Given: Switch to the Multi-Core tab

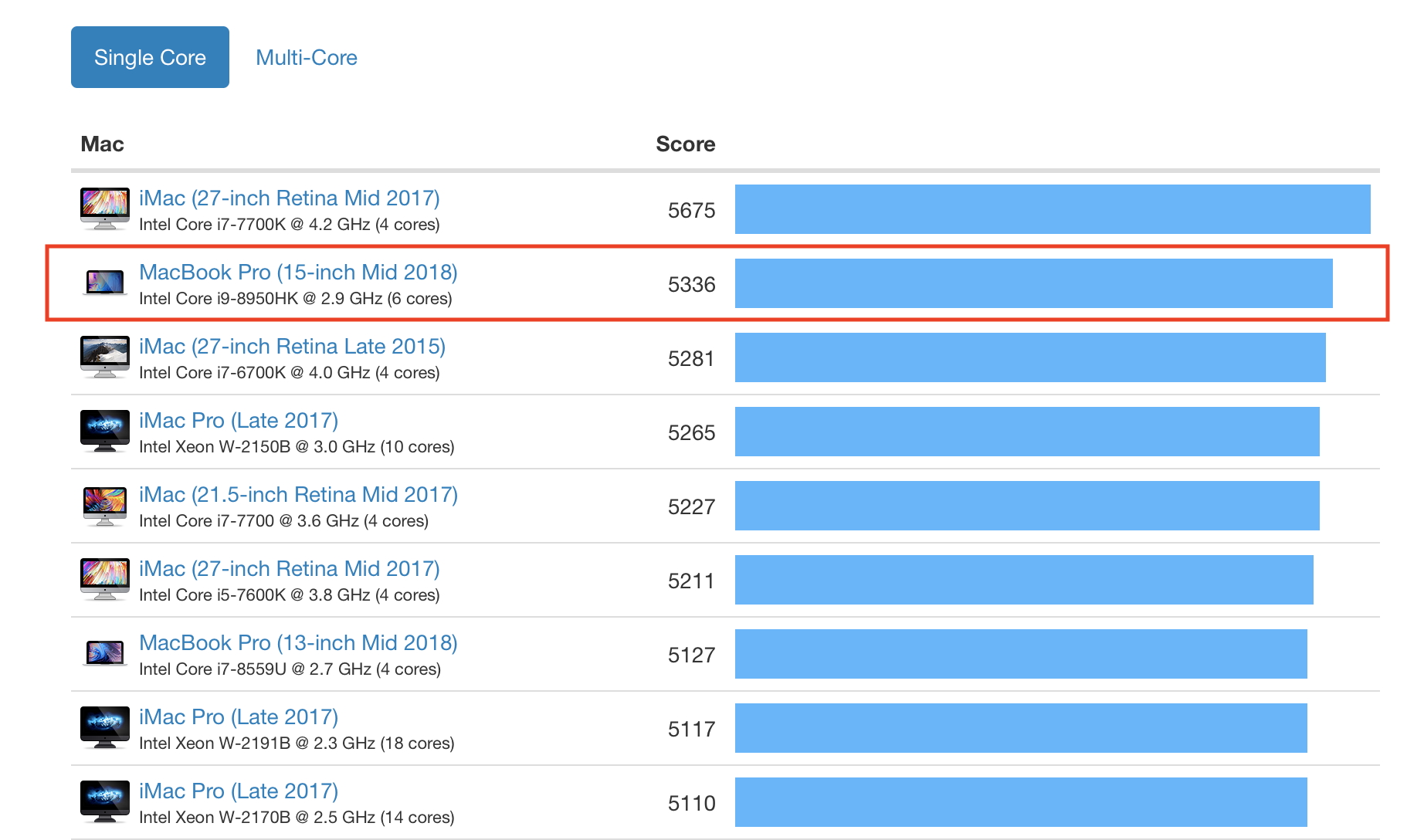Looking at the screenshot, I should (x=306, y=58).
